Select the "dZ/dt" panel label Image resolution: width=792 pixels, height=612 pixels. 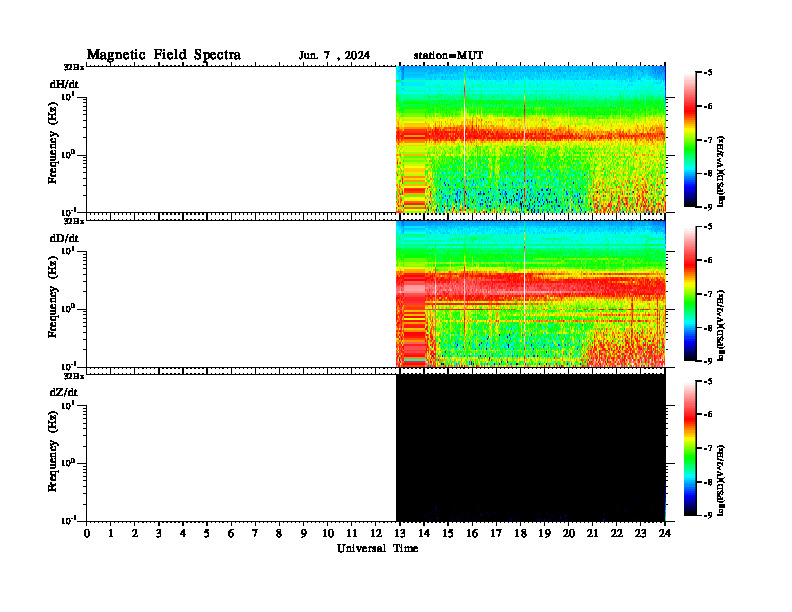[x=64, y=392]
